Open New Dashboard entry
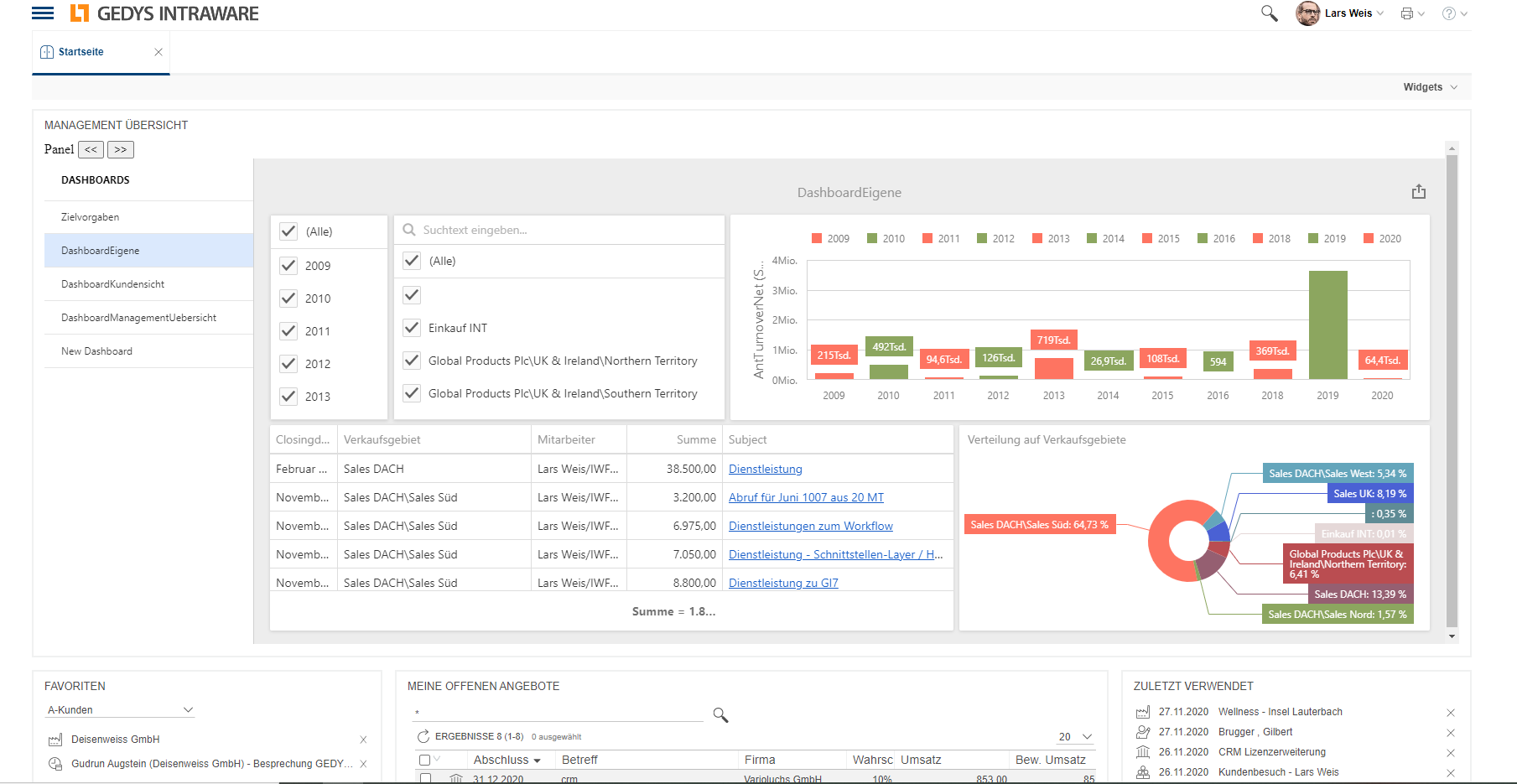Image resolution: width=1517 pixels, height=784 pixels. pos(148,351)
